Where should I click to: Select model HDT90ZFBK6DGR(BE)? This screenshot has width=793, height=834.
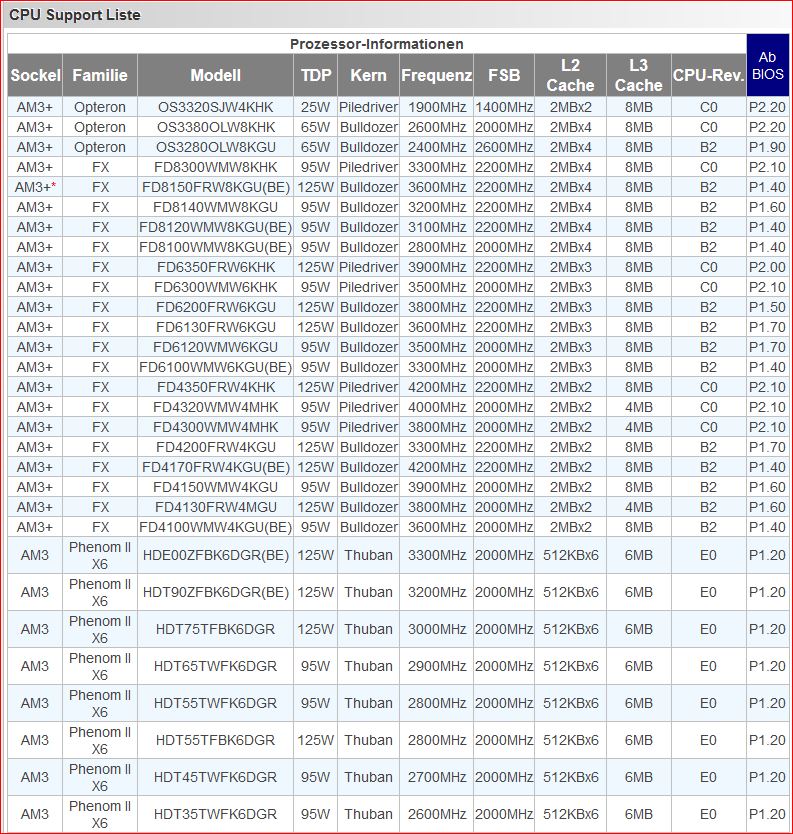(x=215, y=592)
